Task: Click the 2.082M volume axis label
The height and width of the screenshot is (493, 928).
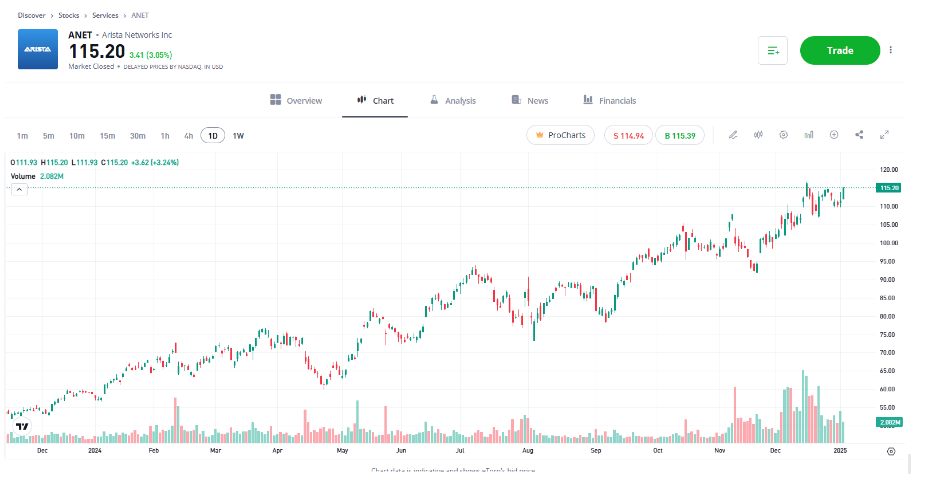Action: [889, 422]
